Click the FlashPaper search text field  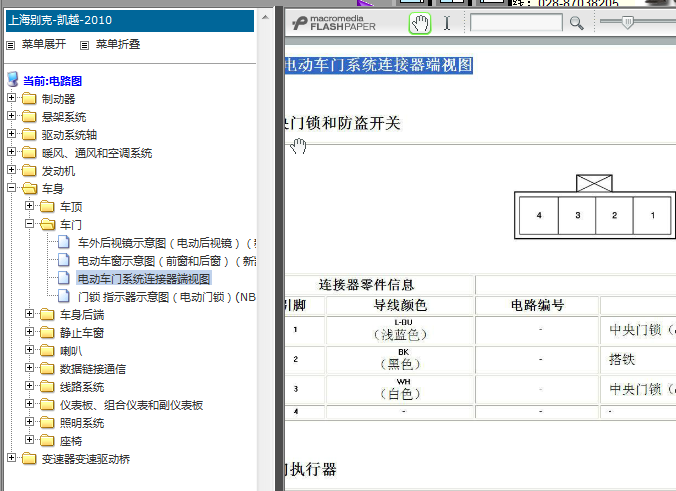516,22
